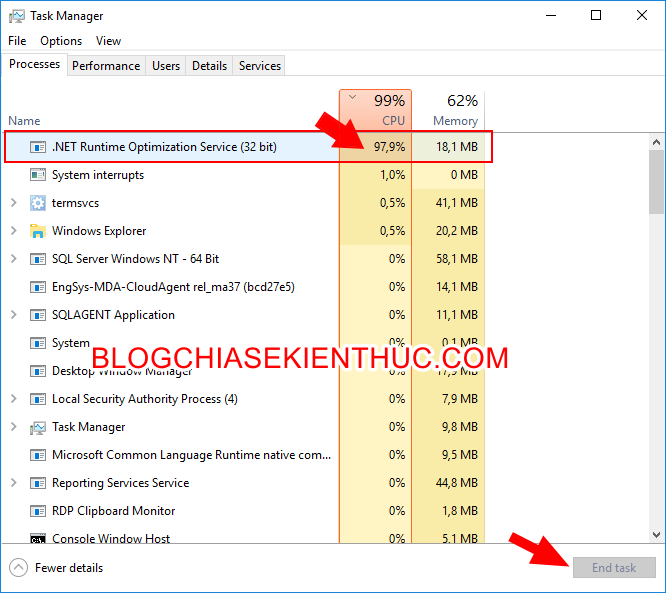This screenshot has height=593, width=666.
Task: Select the Processes tab
Action: [34, 64]
